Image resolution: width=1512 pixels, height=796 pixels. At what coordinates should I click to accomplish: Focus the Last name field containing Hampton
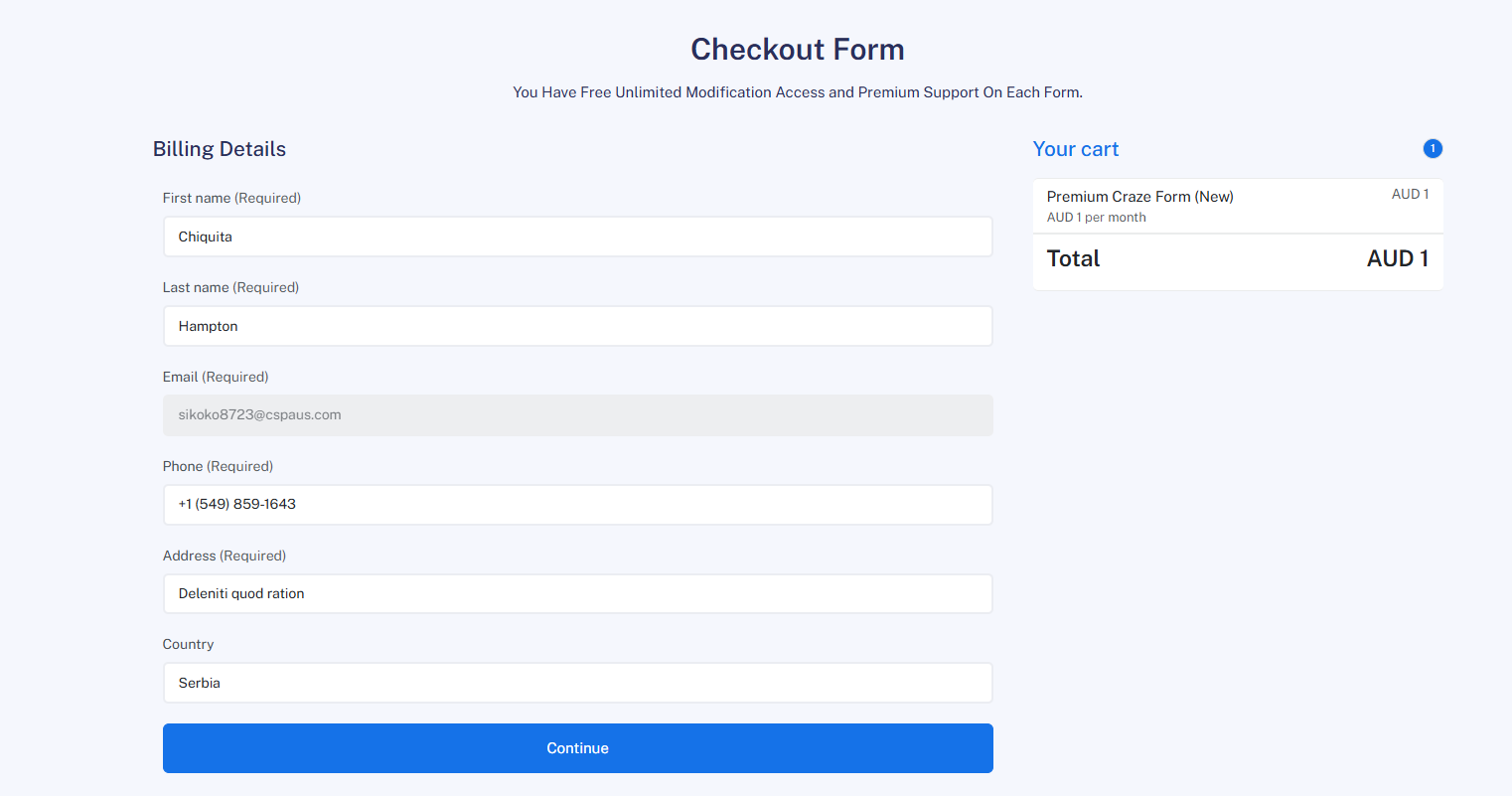pyautogui.click(x=577, y=326)
